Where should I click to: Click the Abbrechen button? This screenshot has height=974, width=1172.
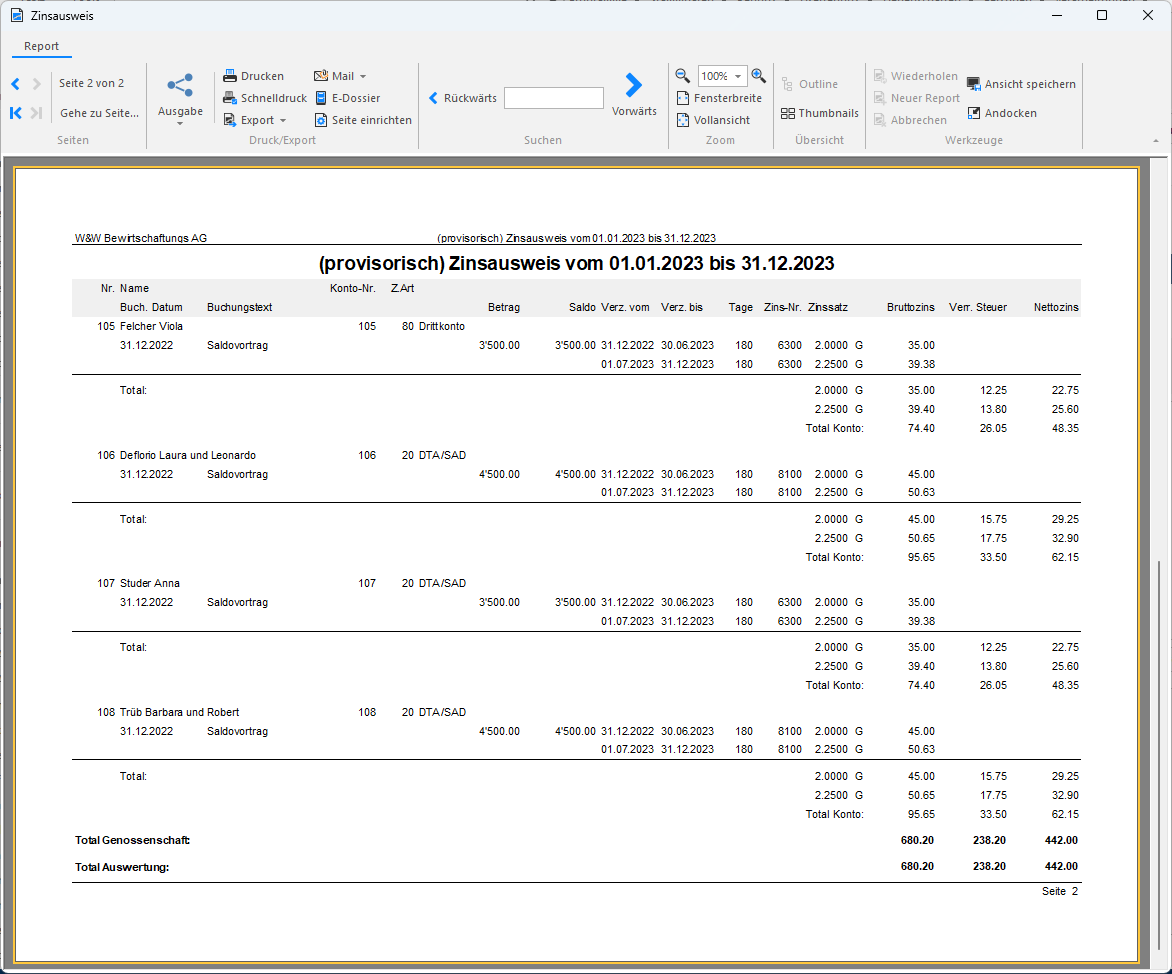(x=910, y=120)
